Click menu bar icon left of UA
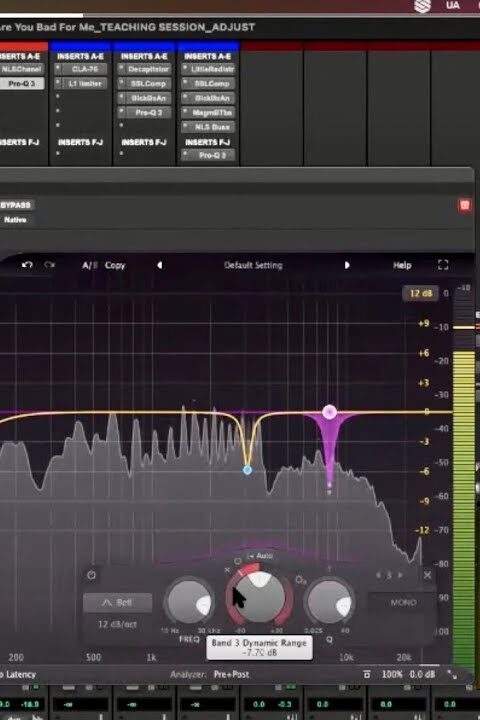This screenshot has height=720, width=480. coord(422,6)
